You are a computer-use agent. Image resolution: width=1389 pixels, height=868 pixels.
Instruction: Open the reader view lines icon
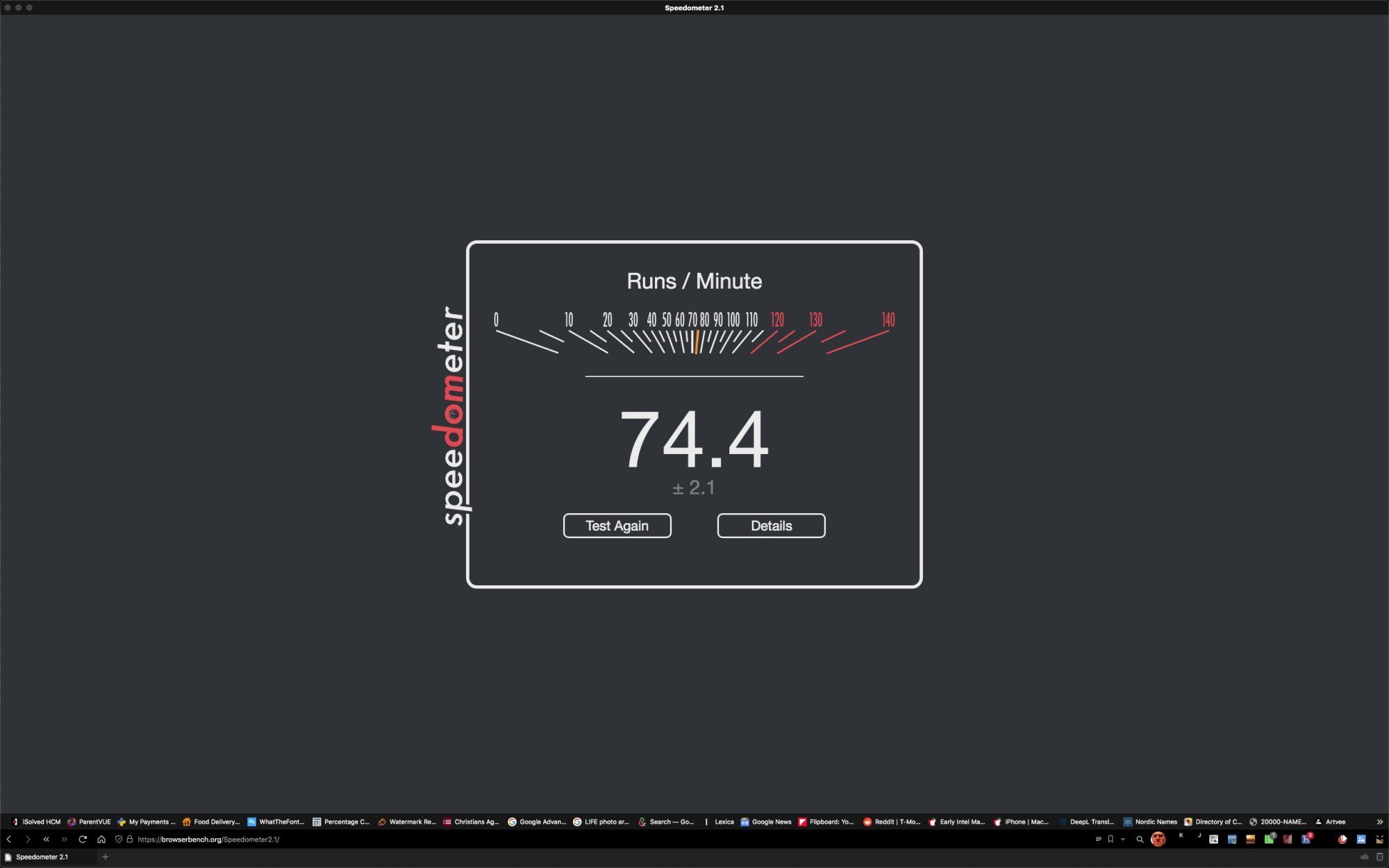pos(1098,840)
